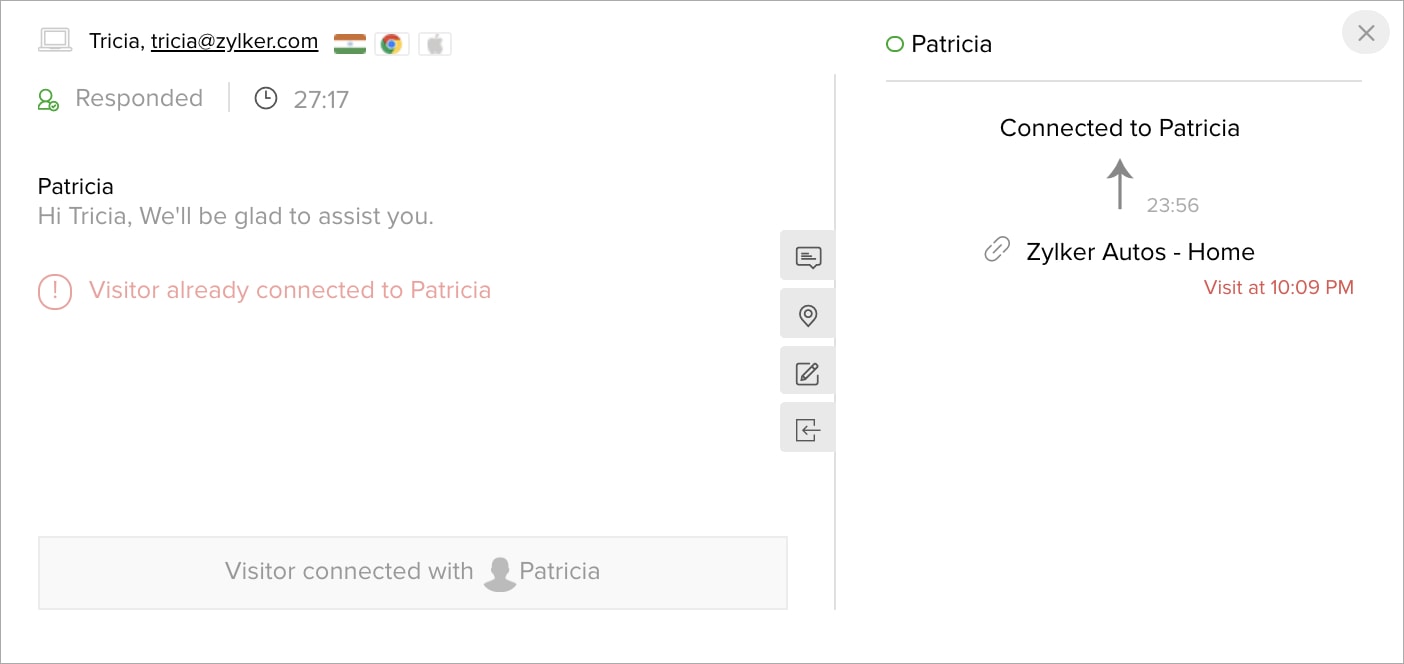Viewport: 1404px width, 664px height.
Task: Click the Patricia avatar in bottom bar
Action: [x=499, y=573]
